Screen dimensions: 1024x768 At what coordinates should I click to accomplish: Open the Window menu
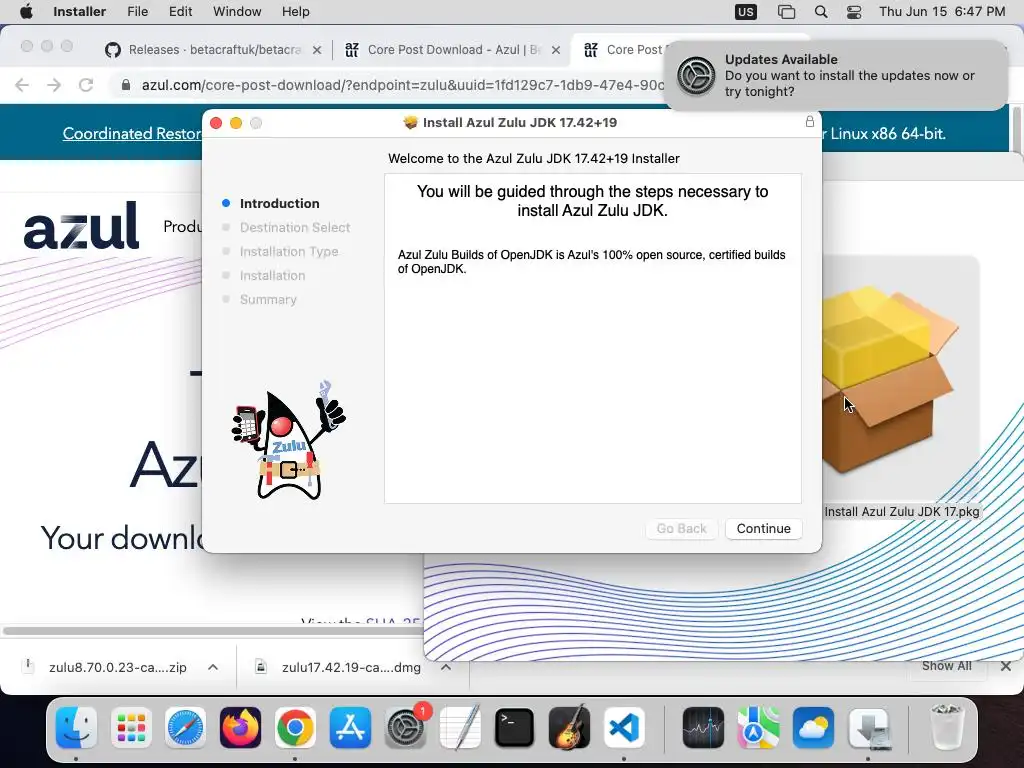point(237,12)
